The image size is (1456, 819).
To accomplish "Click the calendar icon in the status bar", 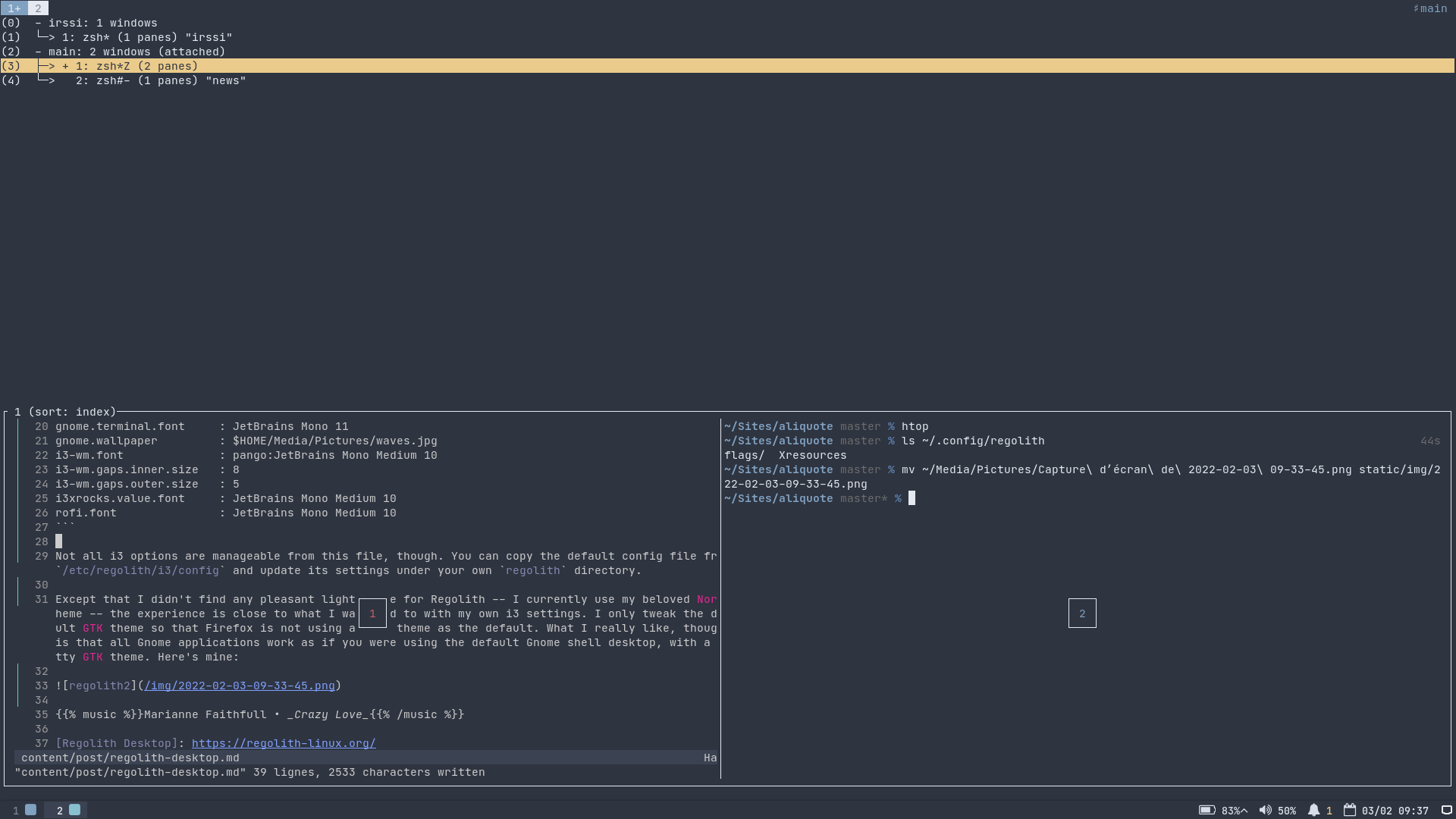I will 1350,810.
